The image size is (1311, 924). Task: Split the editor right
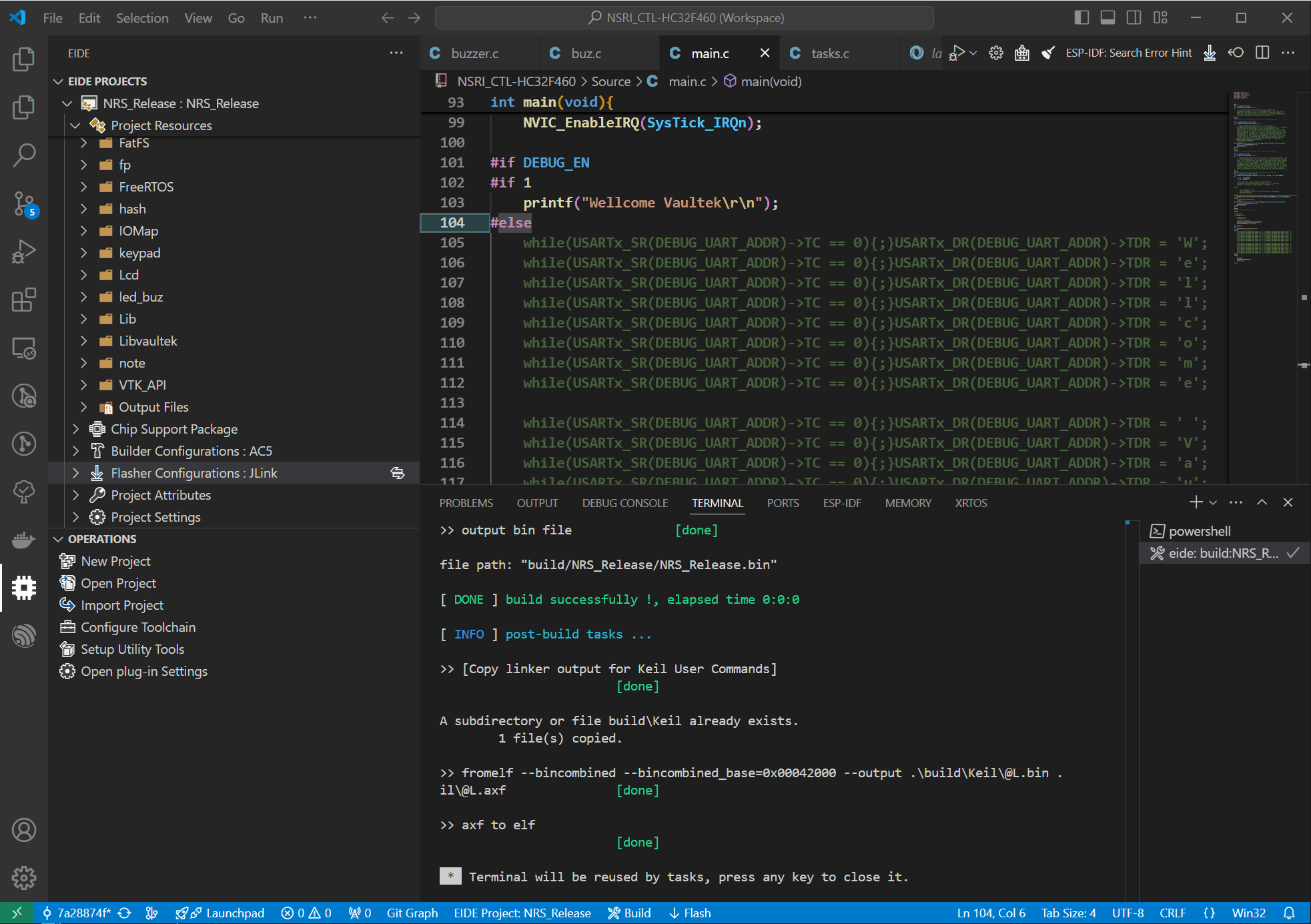tap(1262, 53)
